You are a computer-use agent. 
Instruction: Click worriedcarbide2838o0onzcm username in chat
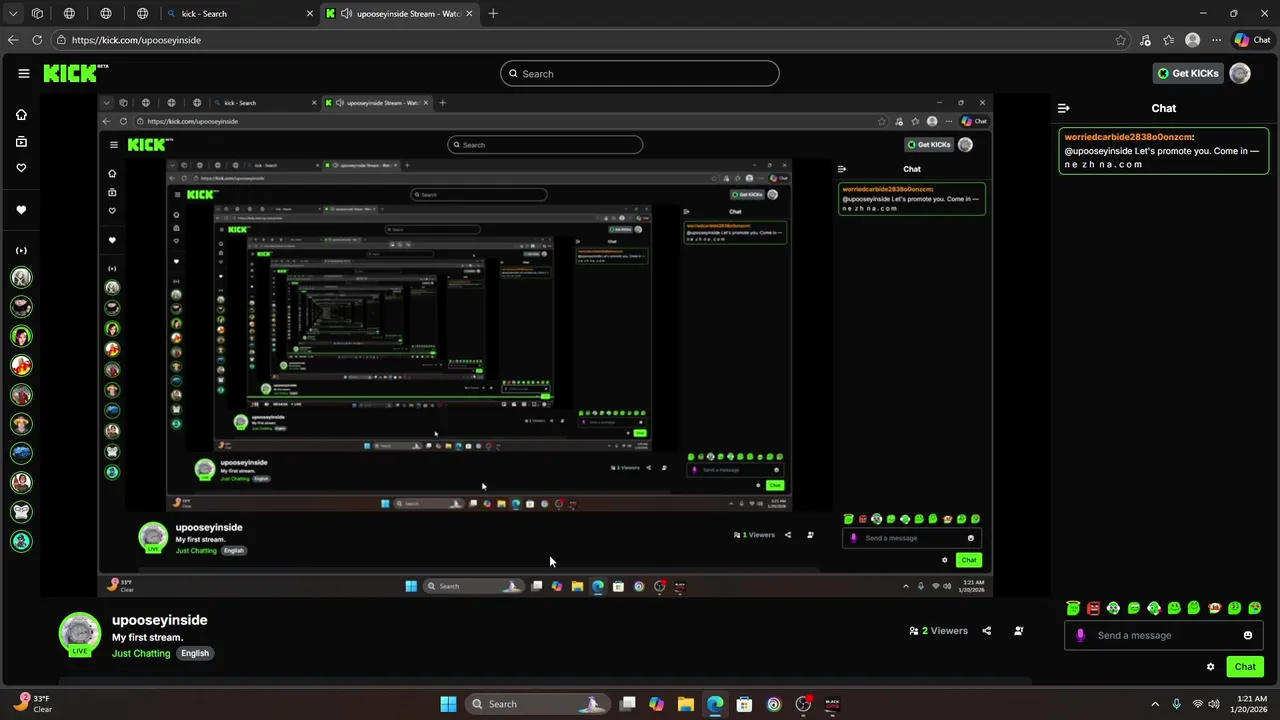tap(1128, 137)
